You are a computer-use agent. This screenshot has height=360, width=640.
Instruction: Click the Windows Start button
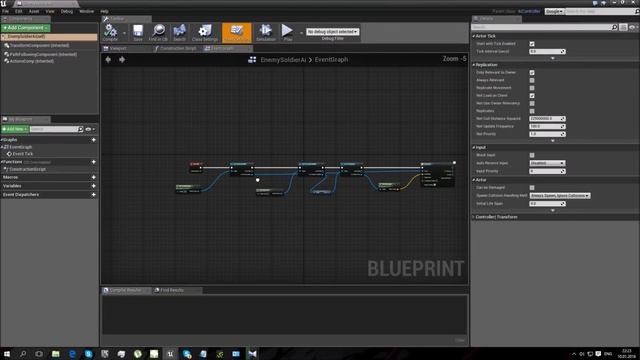(7, 353)
